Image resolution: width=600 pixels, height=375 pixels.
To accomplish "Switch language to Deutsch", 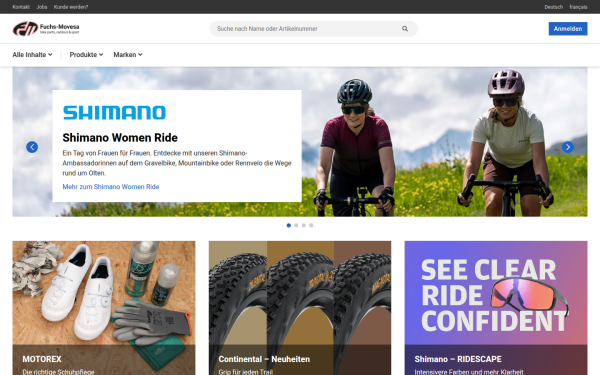I will [553, 7].
